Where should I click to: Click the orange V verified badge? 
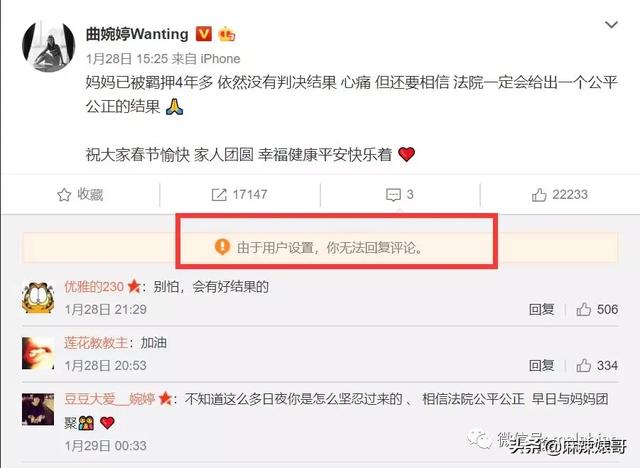204,34
